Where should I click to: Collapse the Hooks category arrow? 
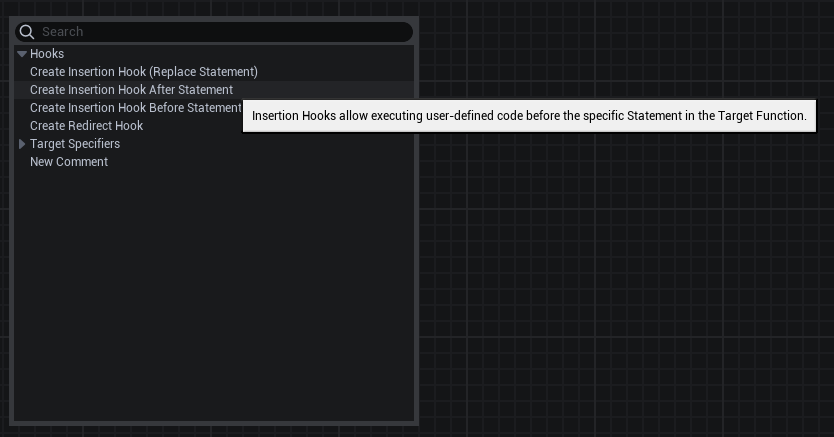pyautogui.click(x=22, y=54)
